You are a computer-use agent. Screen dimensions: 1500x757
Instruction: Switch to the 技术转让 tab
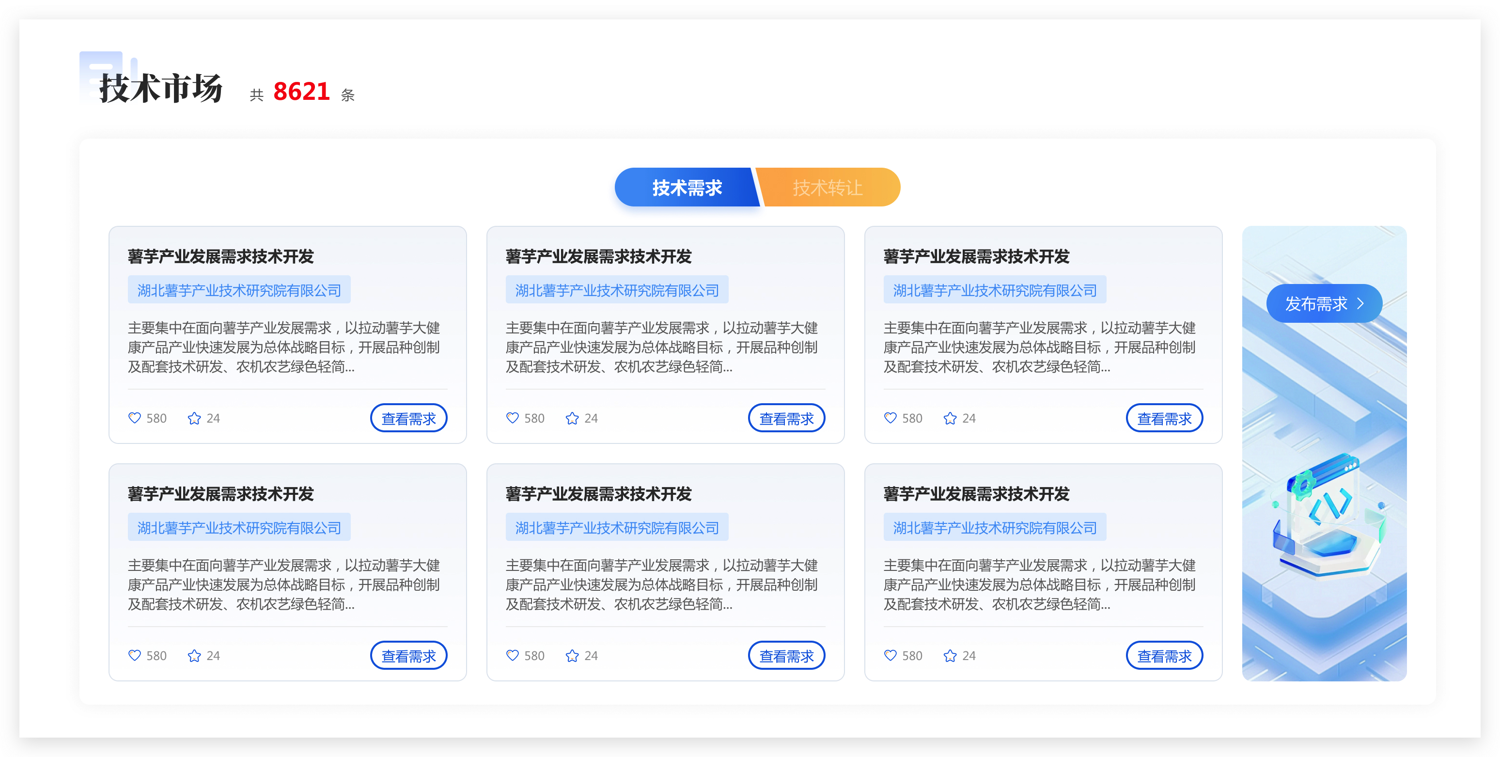pos(828,188)
